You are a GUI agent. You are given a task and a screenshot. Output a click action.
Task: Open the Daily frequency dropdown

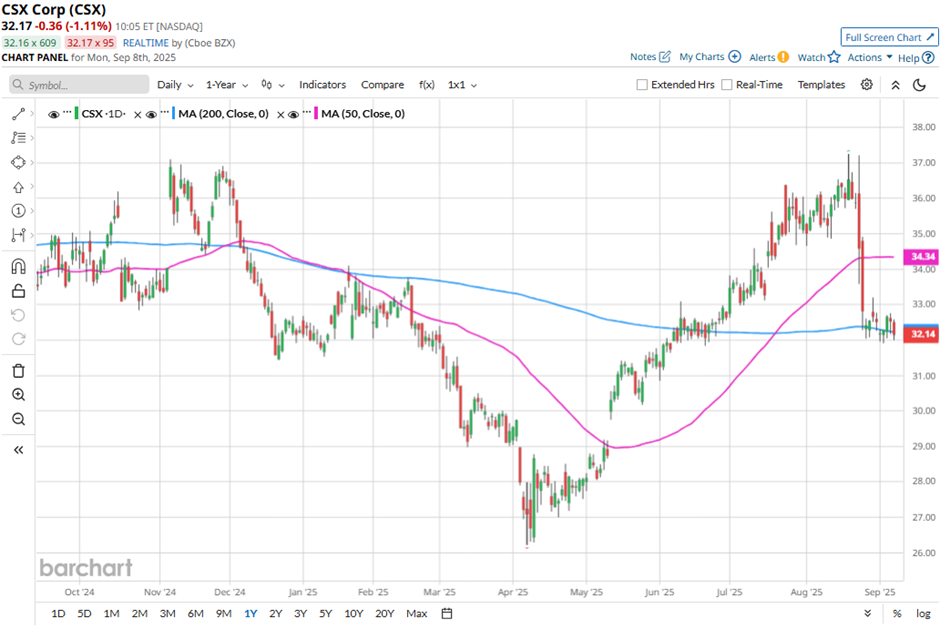coord(175,85)
